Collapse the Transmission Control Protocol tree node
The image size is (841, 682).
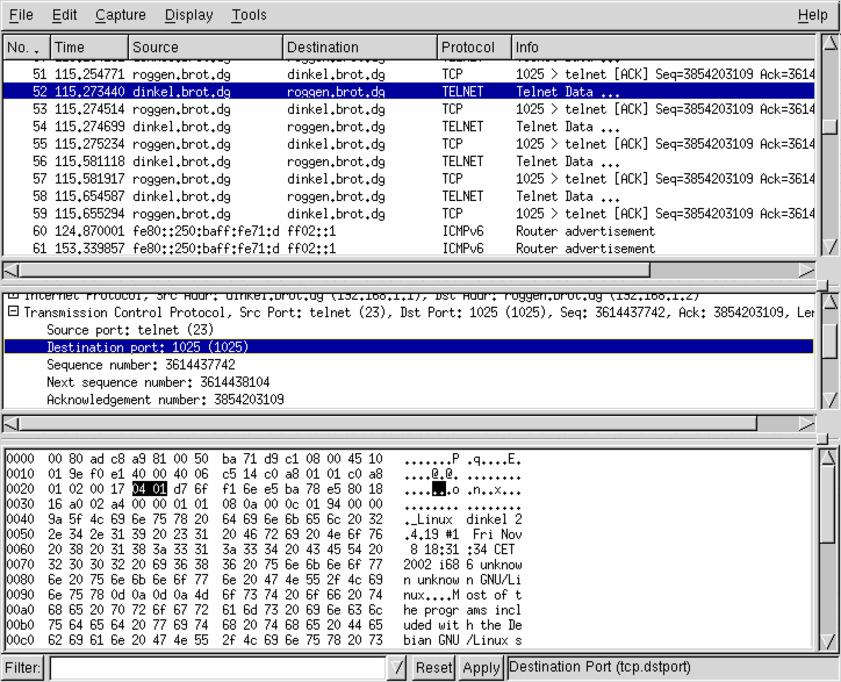[13, 313]
